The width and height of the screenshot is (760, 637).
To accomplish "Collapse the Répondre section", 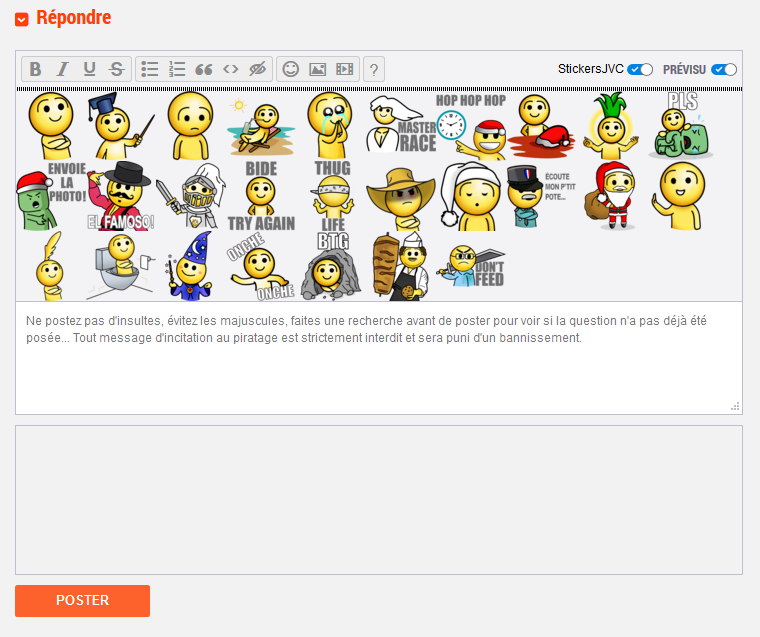I will pos(22,19).
